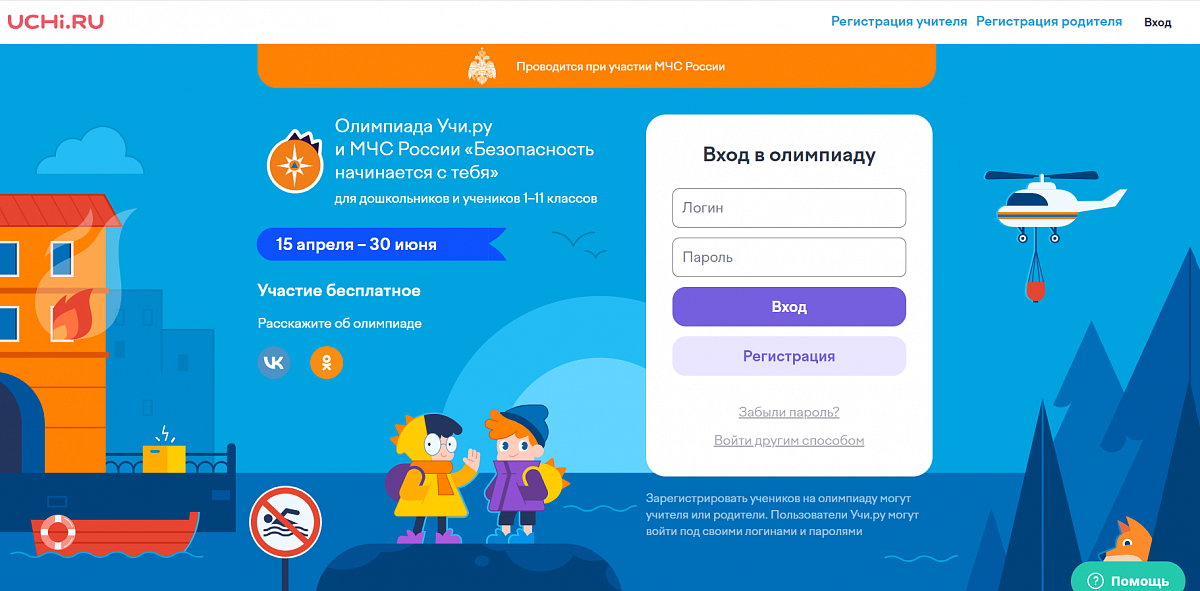Click the olympiad compass star badge
The height and width of the screenshot is (591, 1200).
295,162
